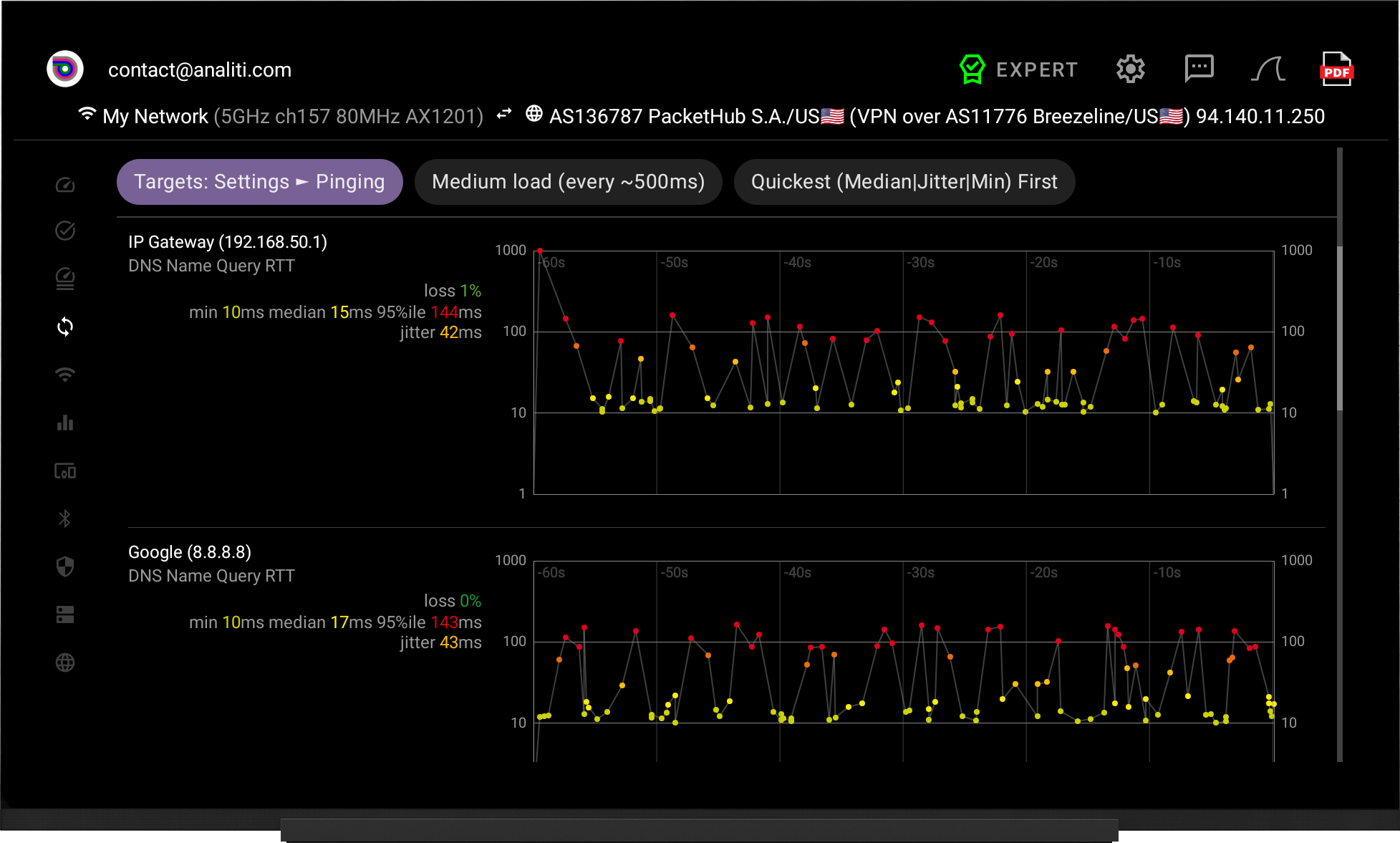Select the shield security sidebar icon
Viewport: 1400px width, 843px height.
pyautogui.click(x=65, y=567)
